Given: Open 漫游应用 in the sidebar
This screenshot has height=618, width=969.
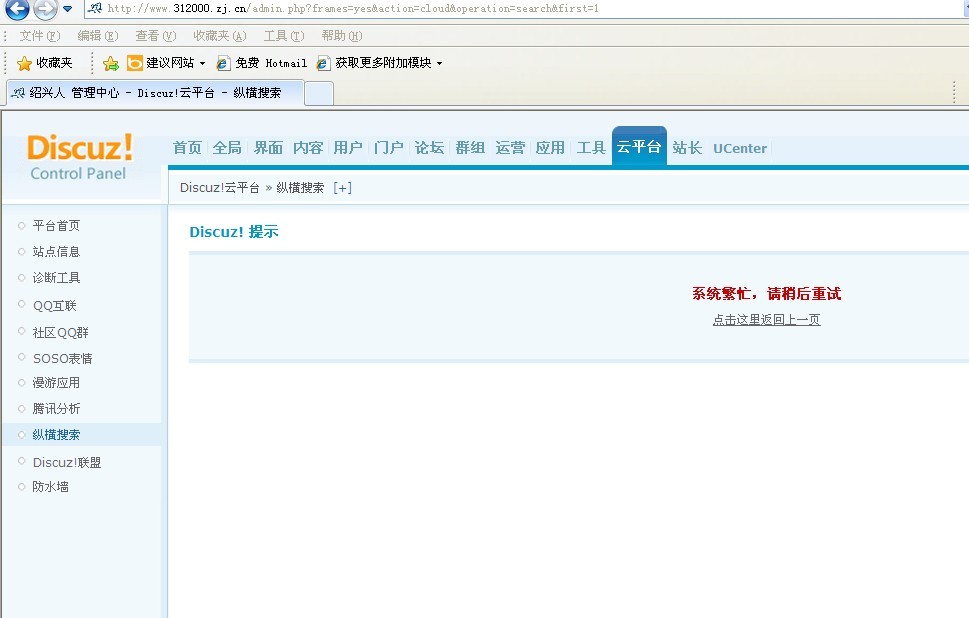Looking at the screenshot, I should (56, 383).
